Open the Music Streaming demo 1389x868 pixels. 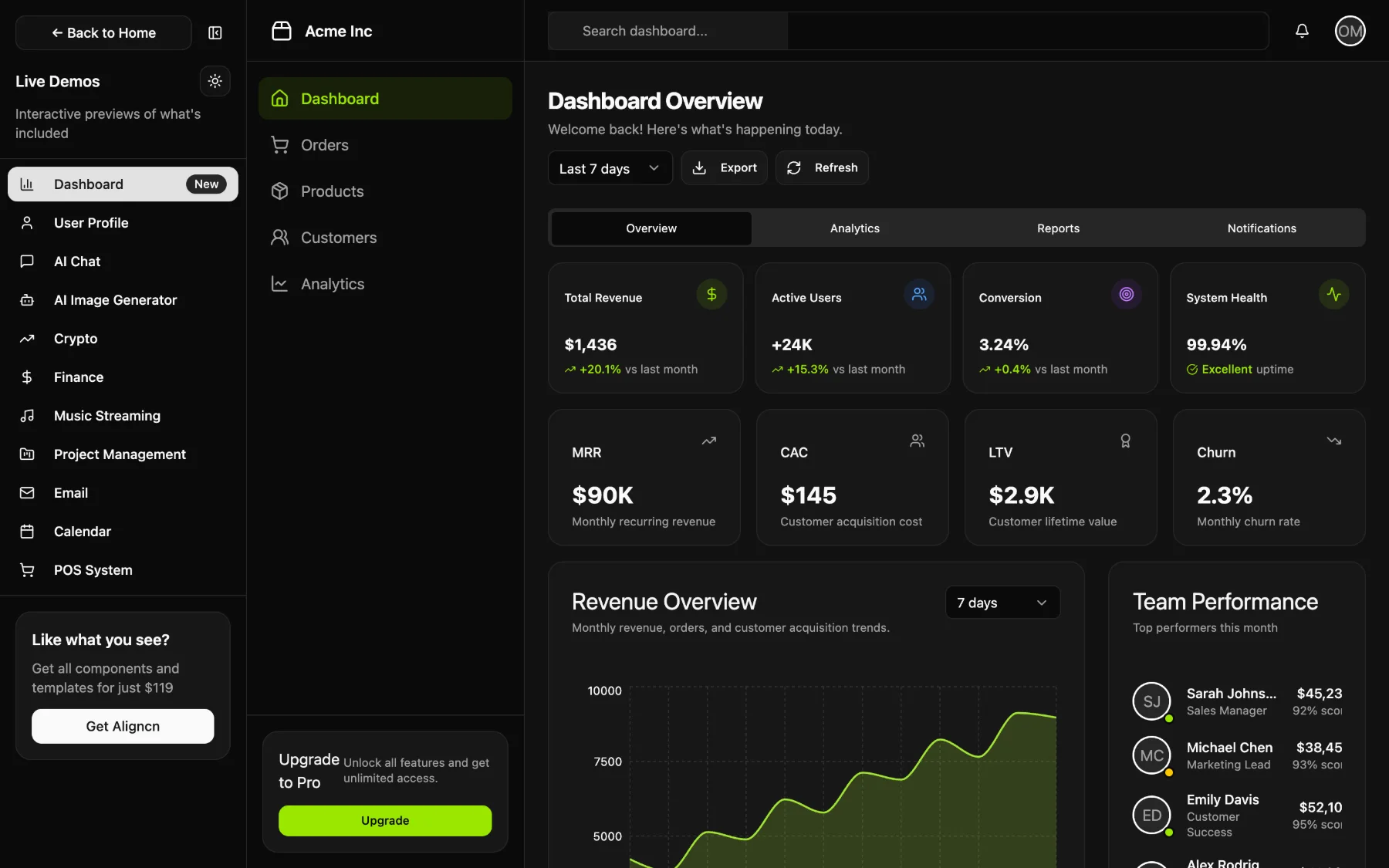tap(123, 415)
